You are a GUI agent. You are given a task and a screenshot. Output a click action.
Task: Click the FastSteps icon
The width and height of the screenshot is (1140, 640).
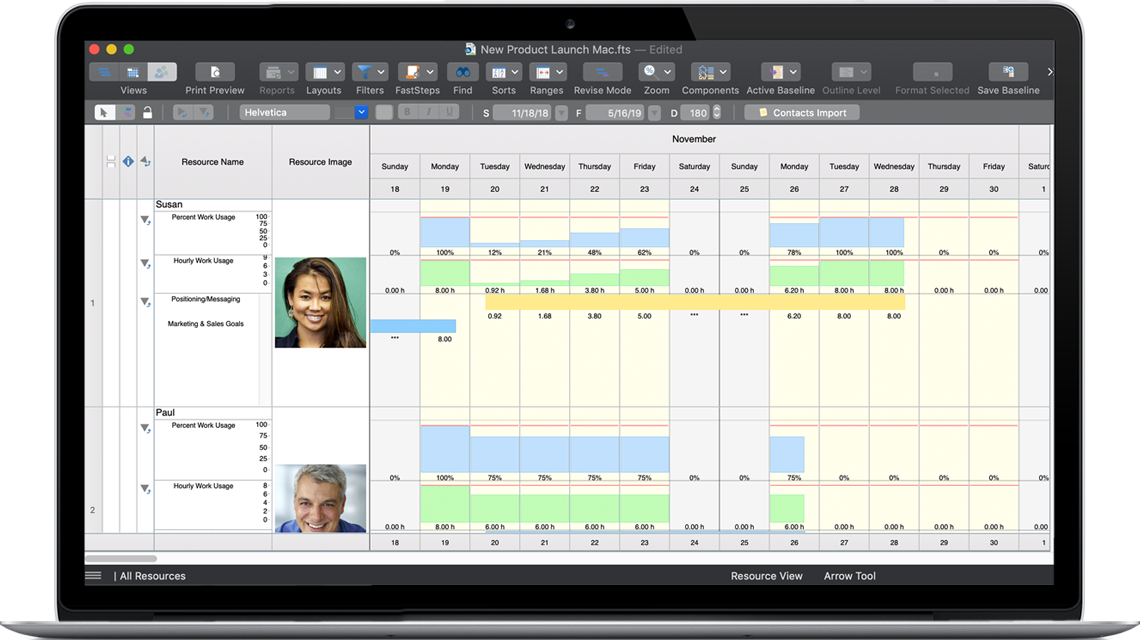(411, 72)
